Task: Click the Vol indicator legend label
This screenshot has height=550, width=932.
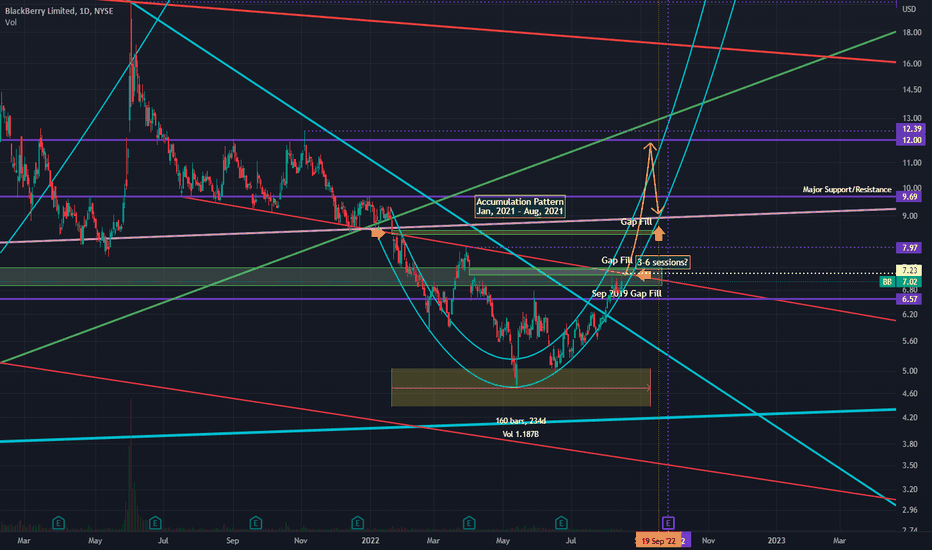Action: [x=11, y=23]
